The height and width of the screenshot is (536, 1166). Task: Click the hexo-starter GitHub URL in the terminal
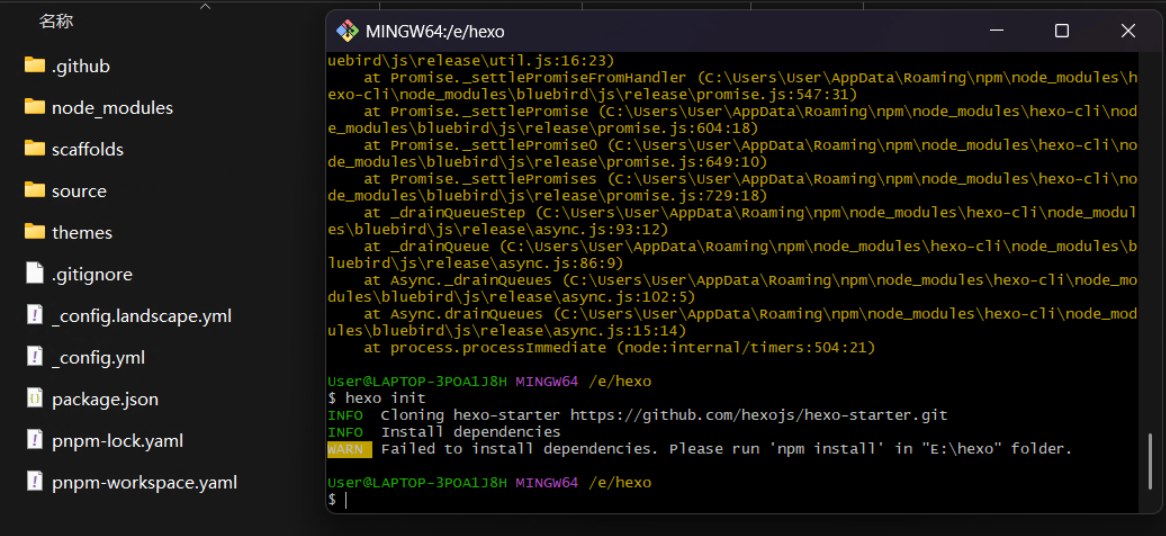(758, 415)
